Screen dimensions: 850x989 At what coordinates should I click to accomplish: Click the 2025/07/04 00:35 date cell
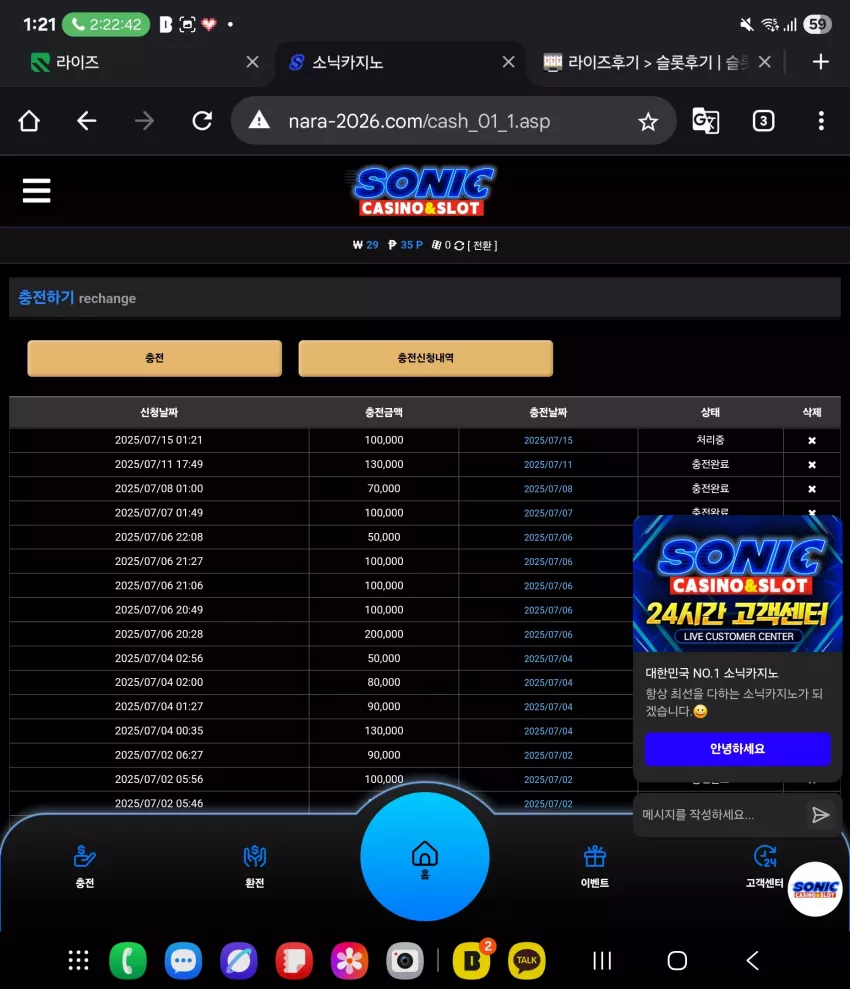point(159,731)
